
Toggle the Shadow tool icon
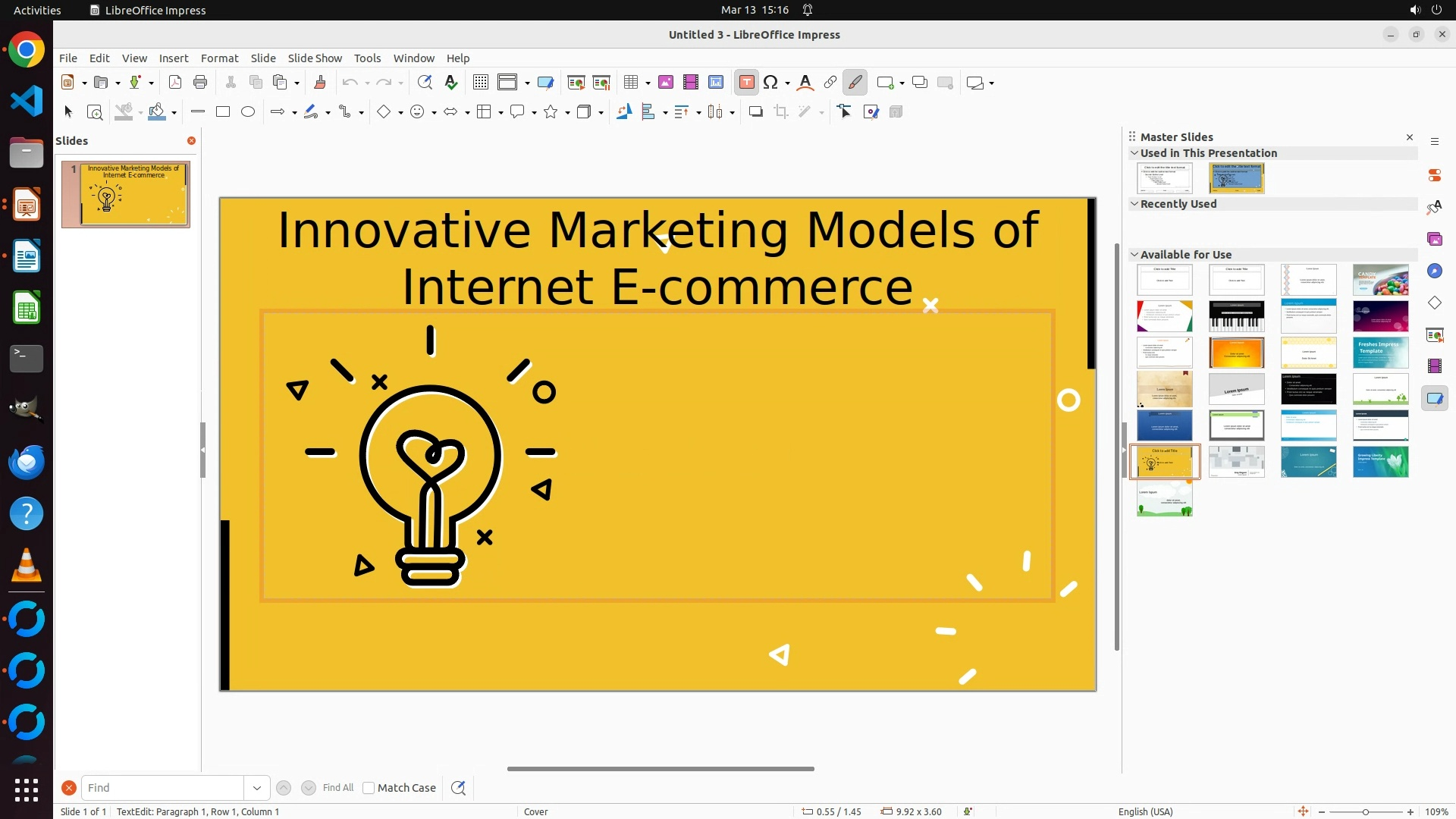coord(755,112)
